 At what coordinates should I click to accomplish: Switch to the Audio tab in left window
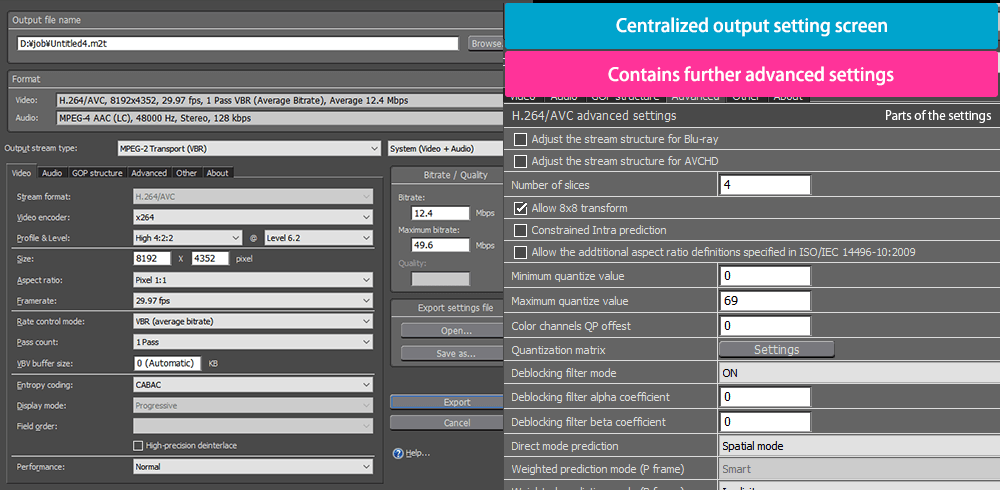pyautogui.click(x=52, y=173)
